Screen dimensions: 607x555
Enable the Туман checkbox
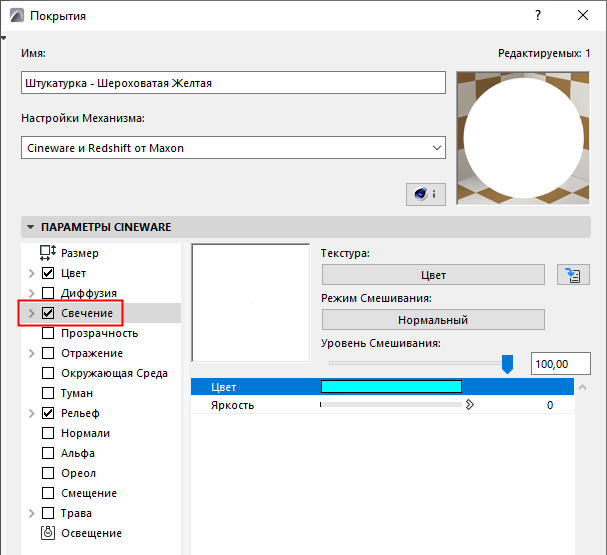pos(48,393)
